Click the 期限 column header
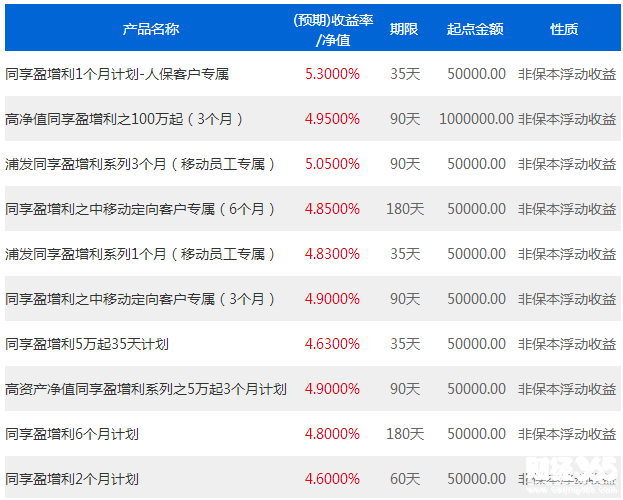Screen dimensions: 623x500 click(x=404, y=29)
